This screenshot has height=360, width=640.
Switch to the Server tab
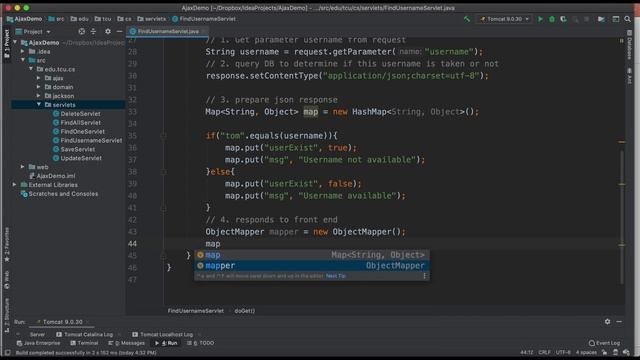[x=37, y=334]
